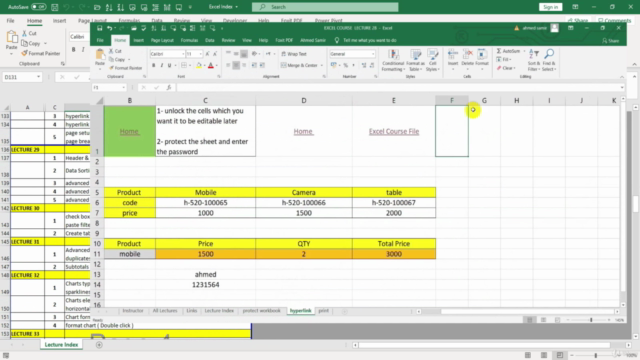The image size is (640, 360).
Task: Click Tell me what you want to do
Action: coord(365,40)
